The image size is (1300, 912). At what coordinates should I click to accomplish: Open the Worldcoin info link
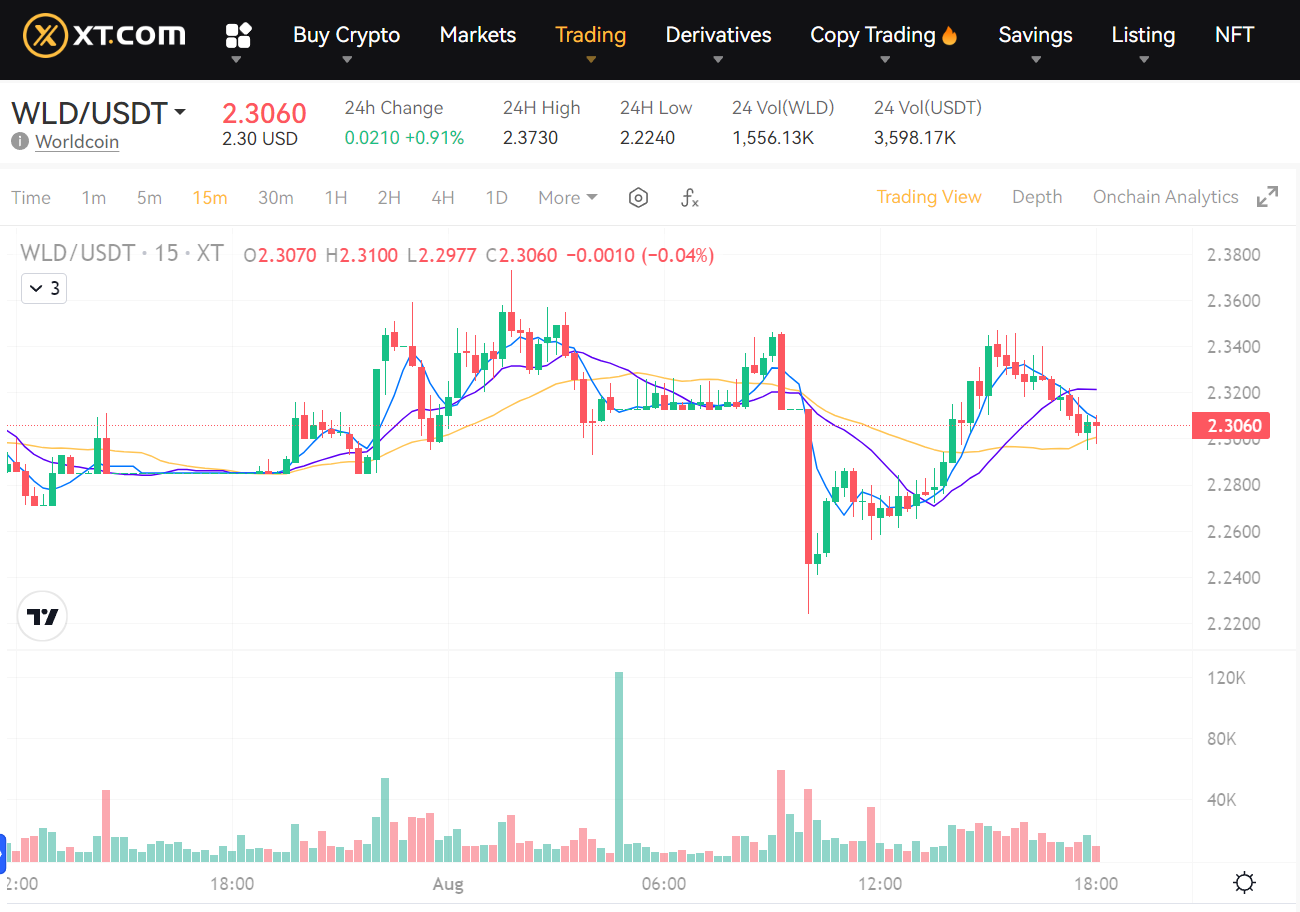pyautogui.click(x=77, y=142)
